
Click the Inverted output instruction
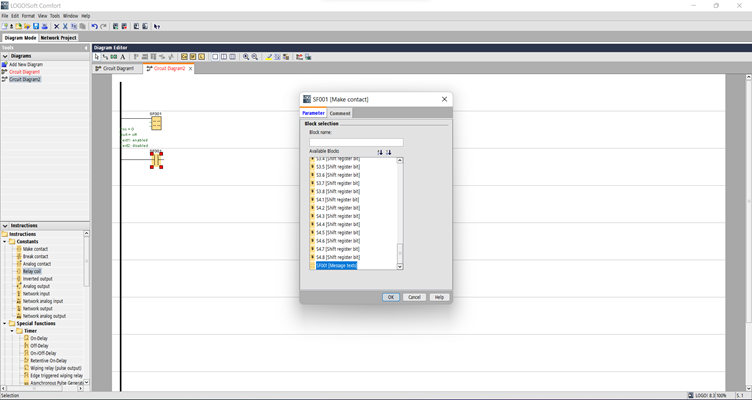coord(37,279)
